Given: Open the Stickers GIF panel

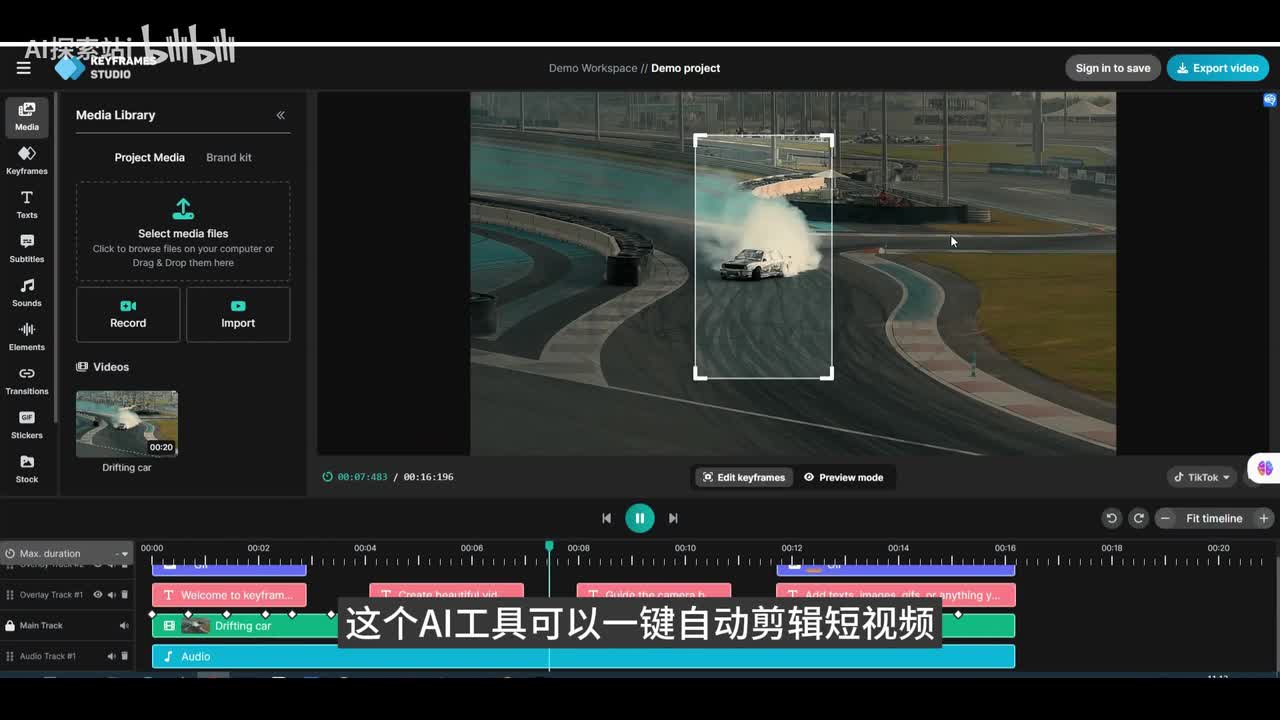Looking at the screenshot, I should 27,424.
